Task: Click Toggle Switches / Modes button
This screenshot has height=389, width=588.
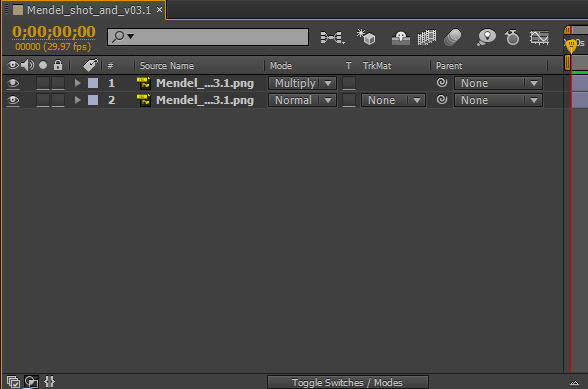Action: coord(348,383)
